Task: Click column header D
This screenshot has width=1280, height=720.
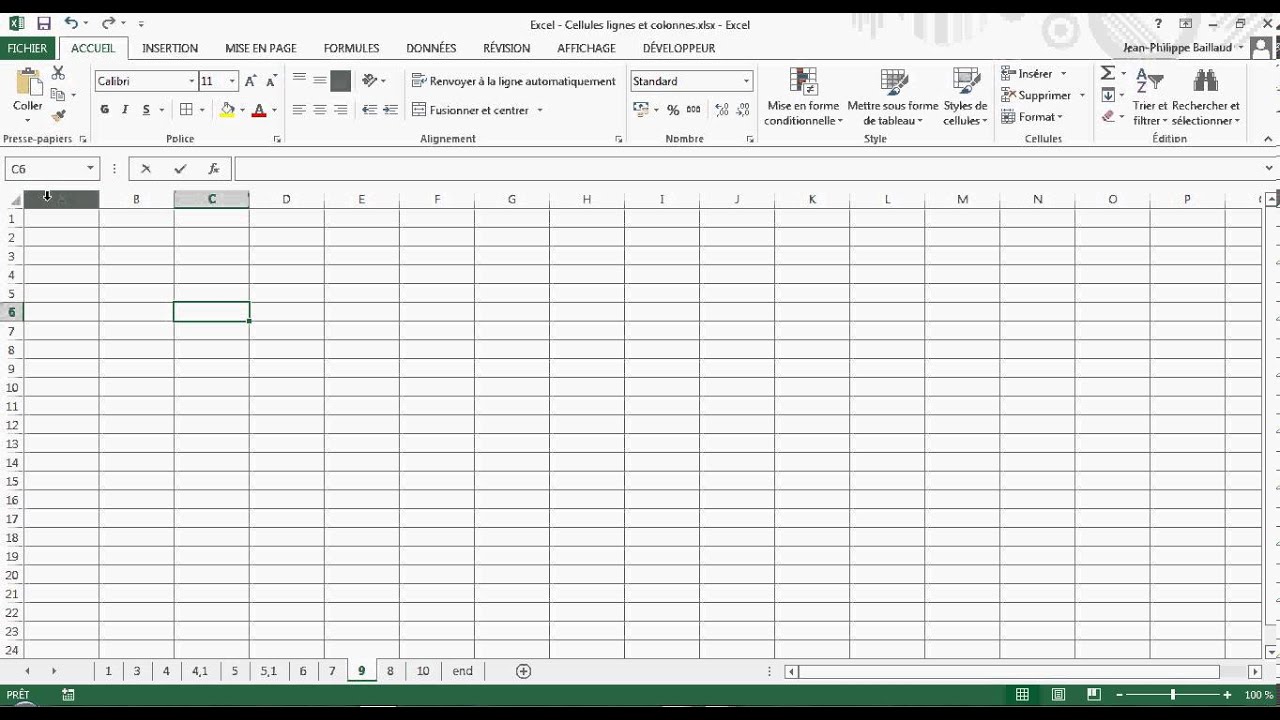Action: tap(286, 199)
